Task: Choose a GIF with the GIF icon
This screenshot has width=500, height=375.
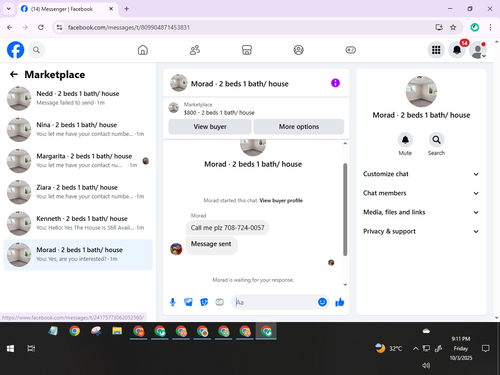Action: pyautogui.click(x=219, y=302)
